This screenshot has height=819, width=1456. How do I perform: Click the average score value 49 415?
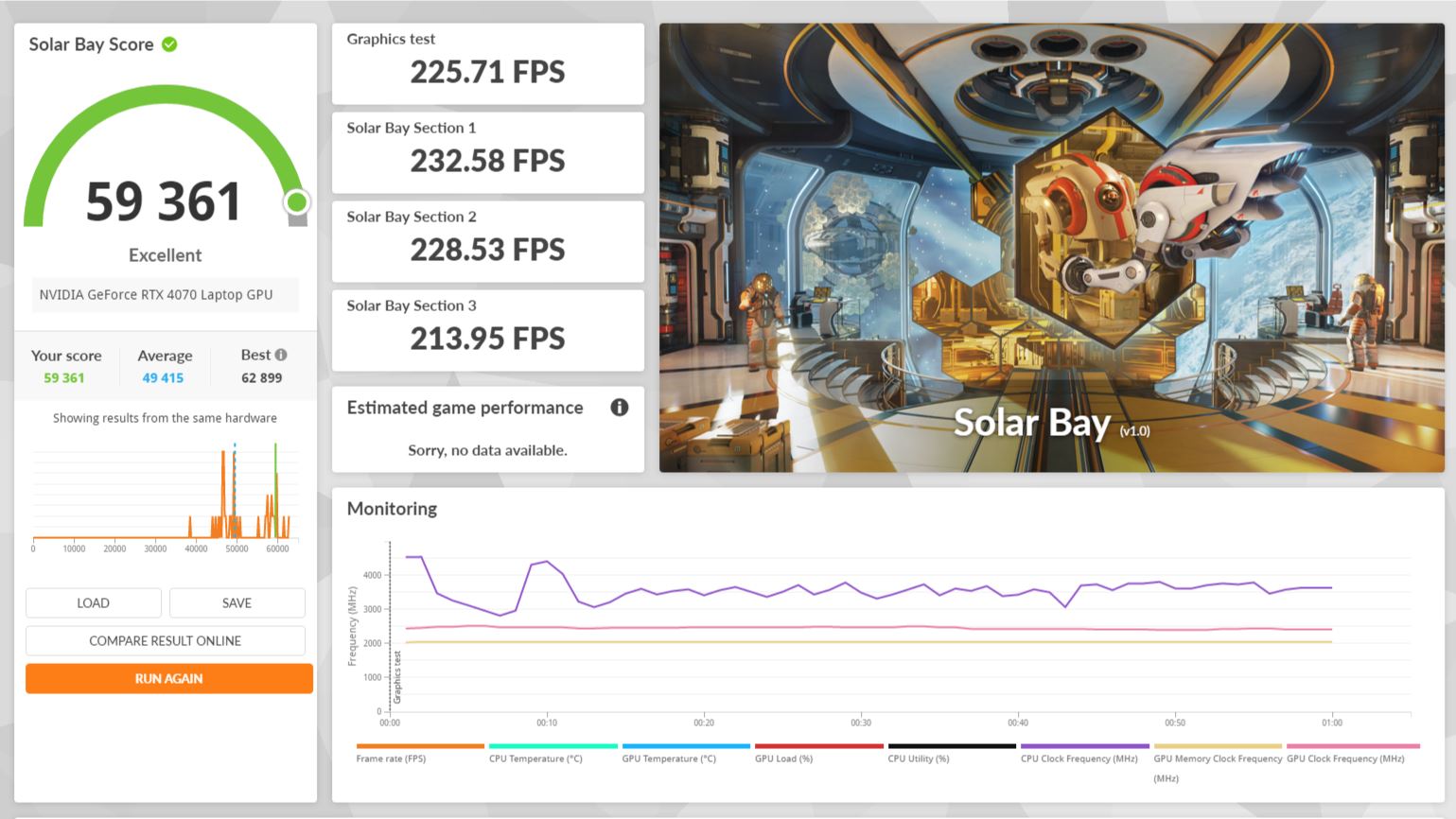click(x=163, y=377)
